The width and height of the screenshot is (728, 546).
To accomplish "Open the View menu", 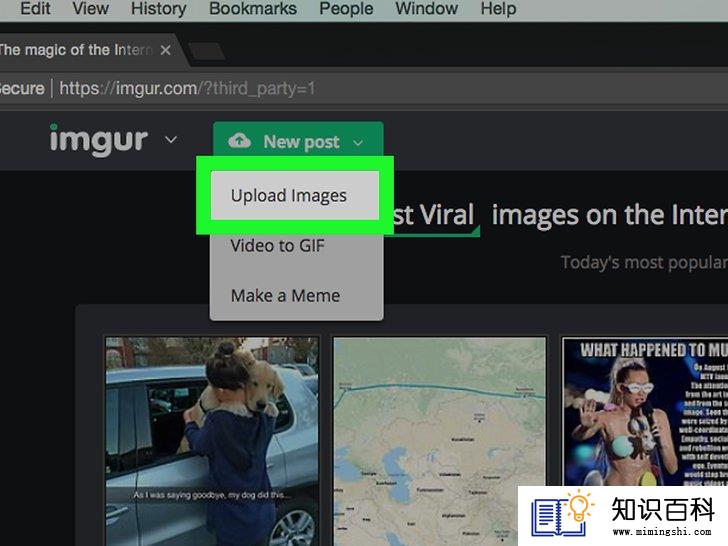I will [x=91, y=8].
